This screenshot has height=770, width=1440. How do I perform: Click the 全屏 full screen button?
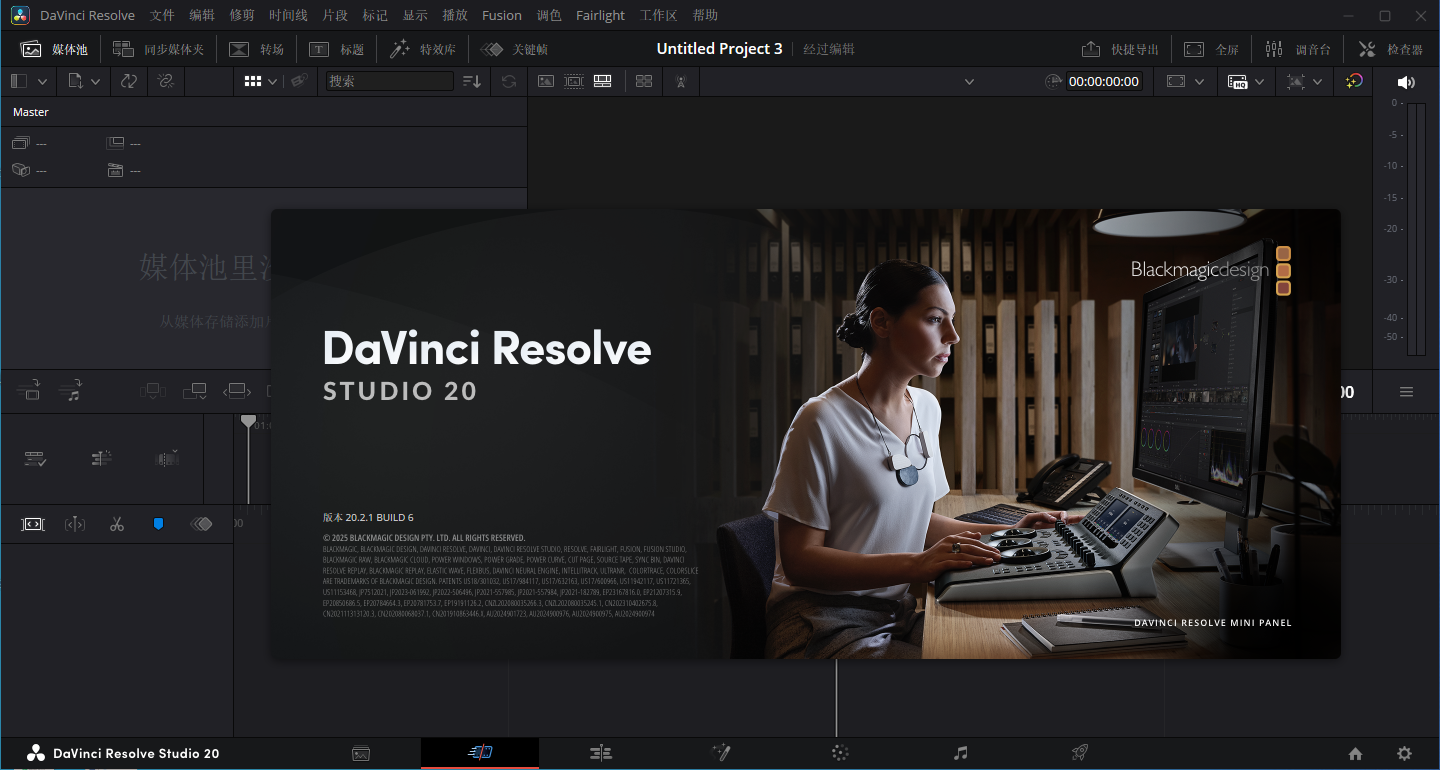click(x=1212, y=49)
